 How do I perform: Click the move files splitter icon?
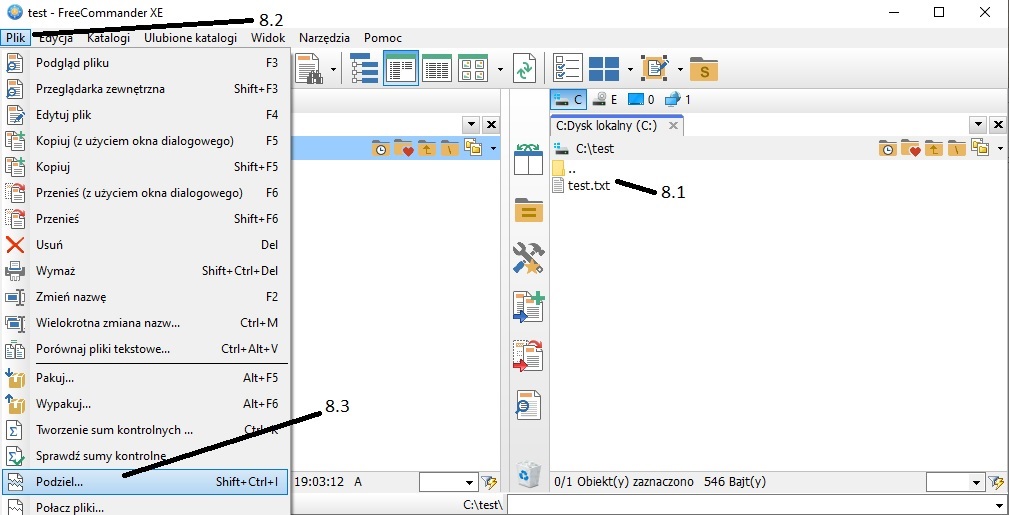coord(528,356)
